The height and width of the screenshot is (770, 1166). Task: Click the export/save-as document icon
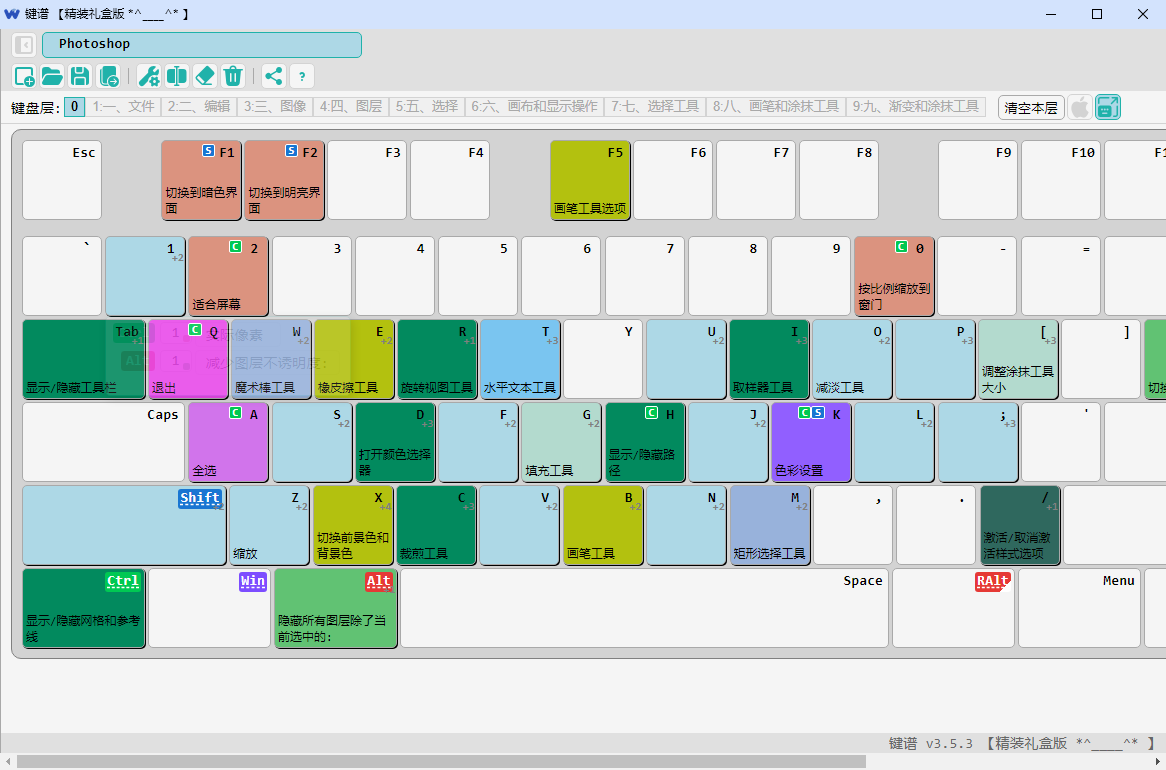[x=108, y=76]
